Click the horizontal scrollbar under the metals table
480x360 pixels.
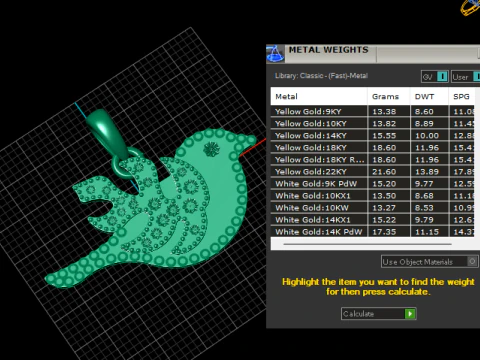(x=368, y=244)
